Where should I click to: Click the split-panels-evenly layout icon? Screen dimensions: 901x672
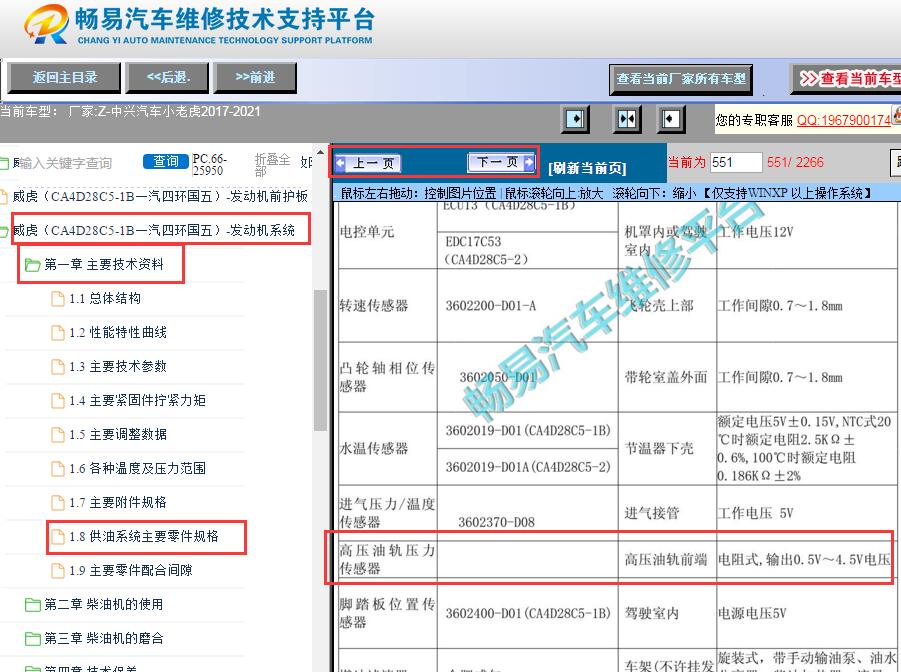627,120
